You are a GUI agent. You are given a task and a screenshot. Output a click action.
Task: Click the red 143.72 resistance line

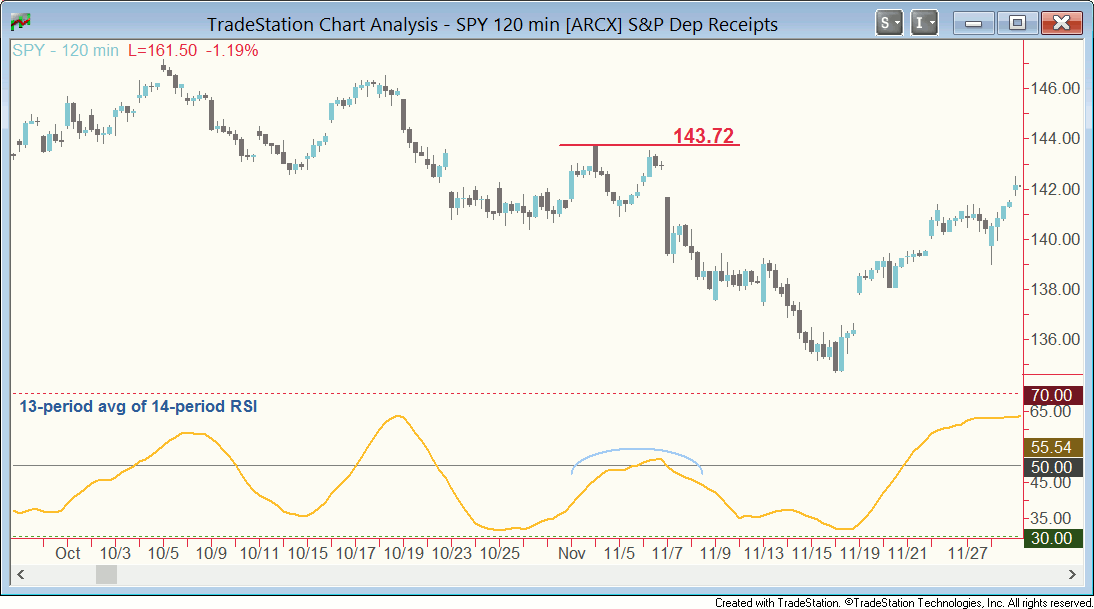tap(620, 145)
